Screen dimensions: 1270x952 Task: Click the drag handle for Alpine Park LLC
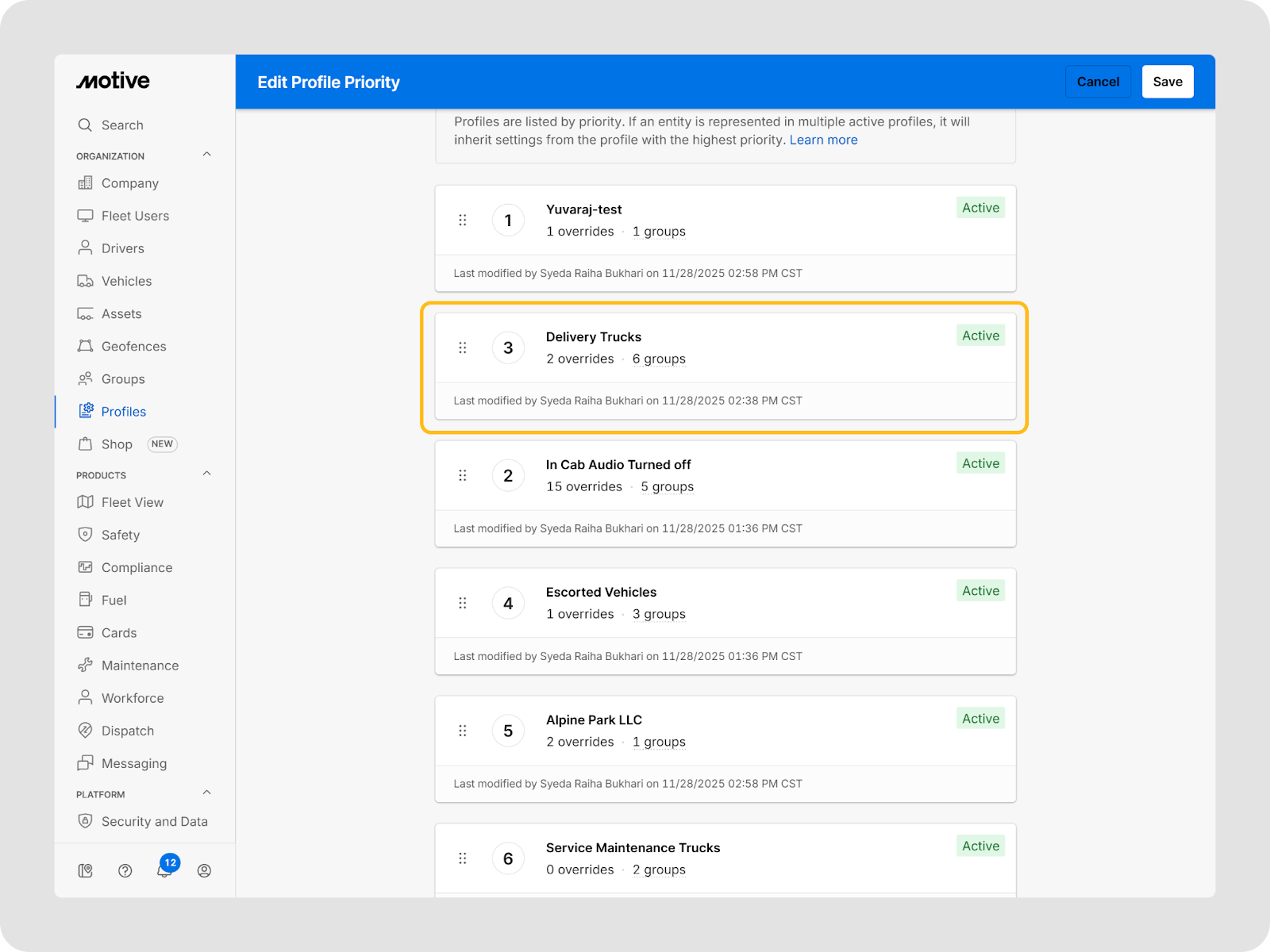point(463,731)
